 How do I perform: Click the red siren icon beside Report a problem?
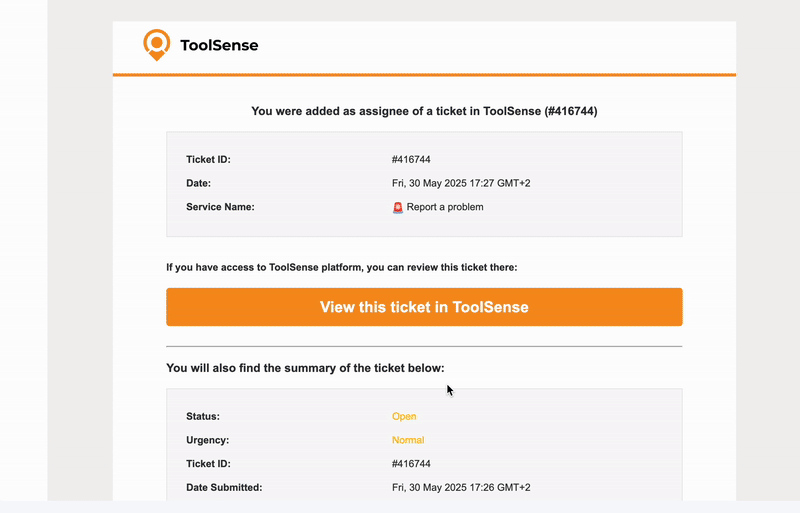pyautogui.click(x=398, y=207)
